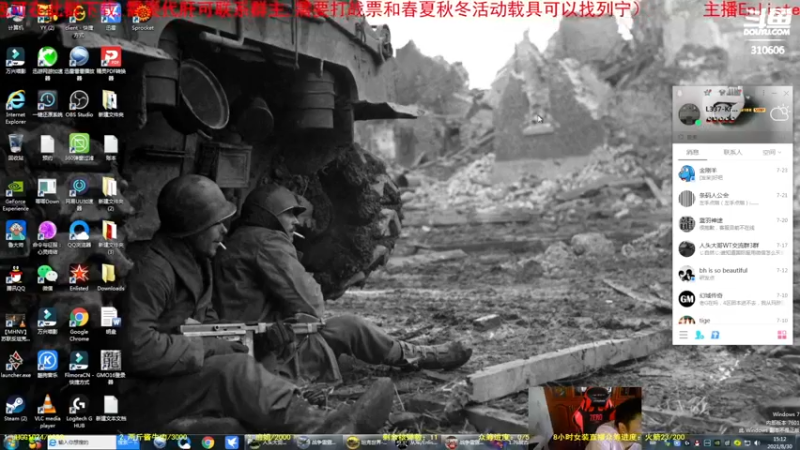The width and height of the screenshot is (800, 450).
Task: Open the conversation dated 7-20
Action: [x=733, y=223]
